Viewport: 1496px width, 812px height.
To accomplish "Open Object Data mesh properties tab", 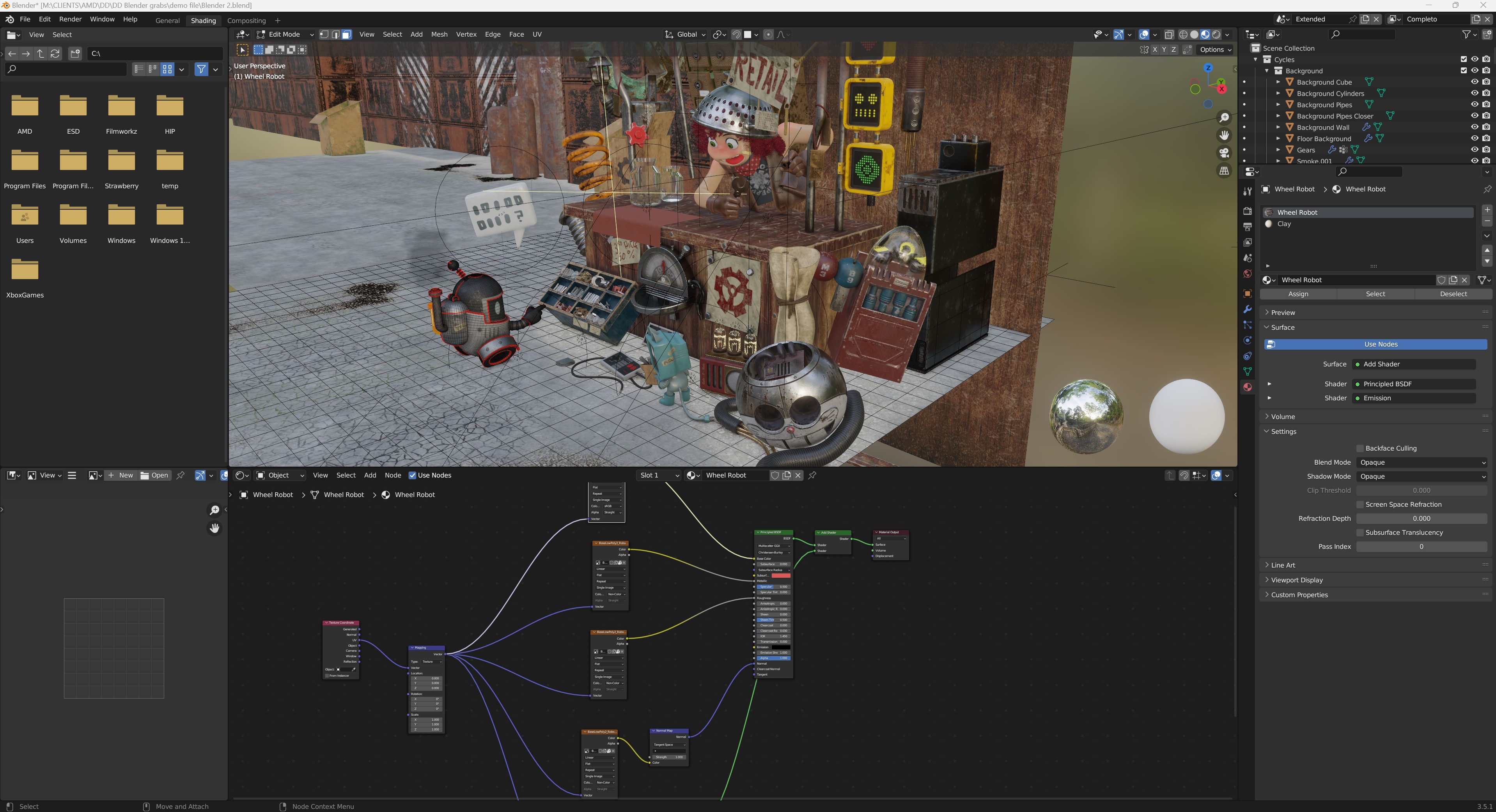I will point(1247,372).
